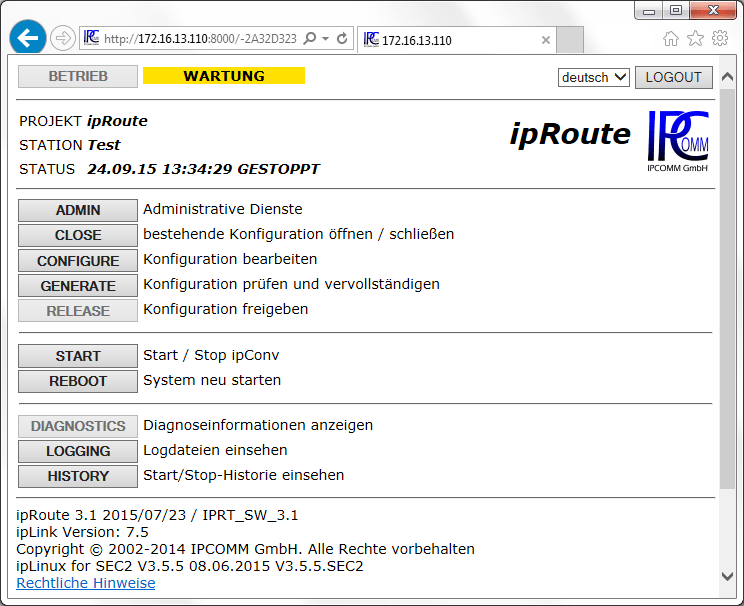Select the 172.16.13.110 browser tab

[456, 40]
